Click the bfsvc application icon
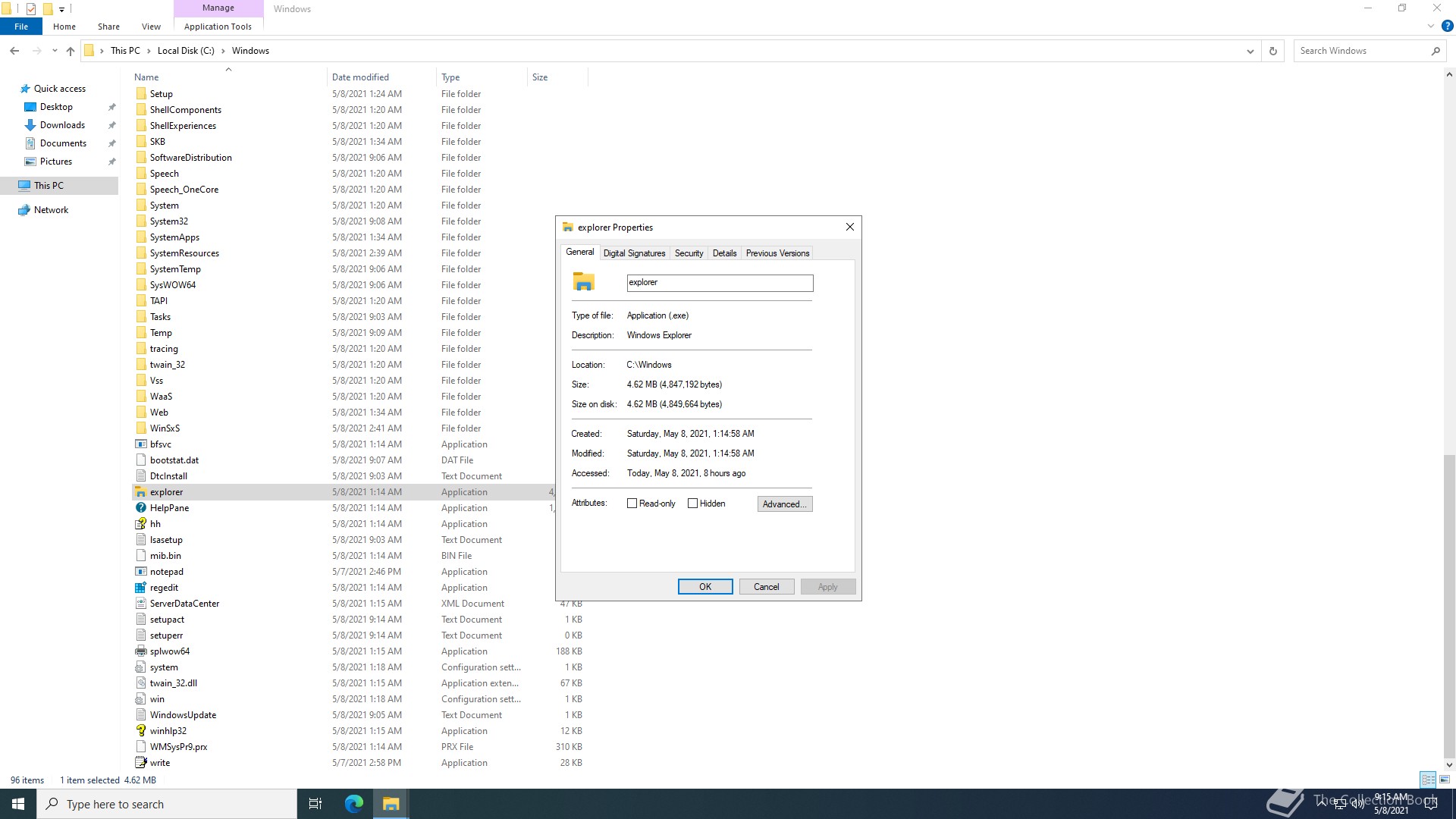 click(x=140, y=444)
